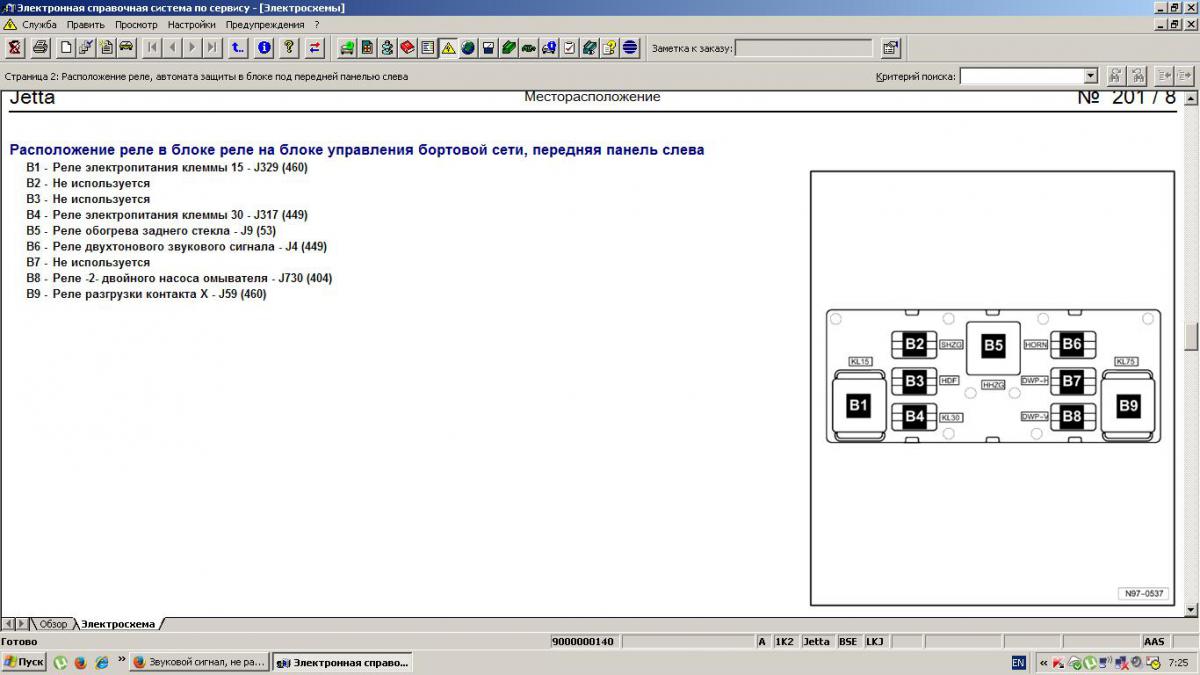Image resolution: width=1200 pixels, height=675 pixels.
Task: Go to first page arrow button
Action: pyautogui.click(x=152, y=47)
